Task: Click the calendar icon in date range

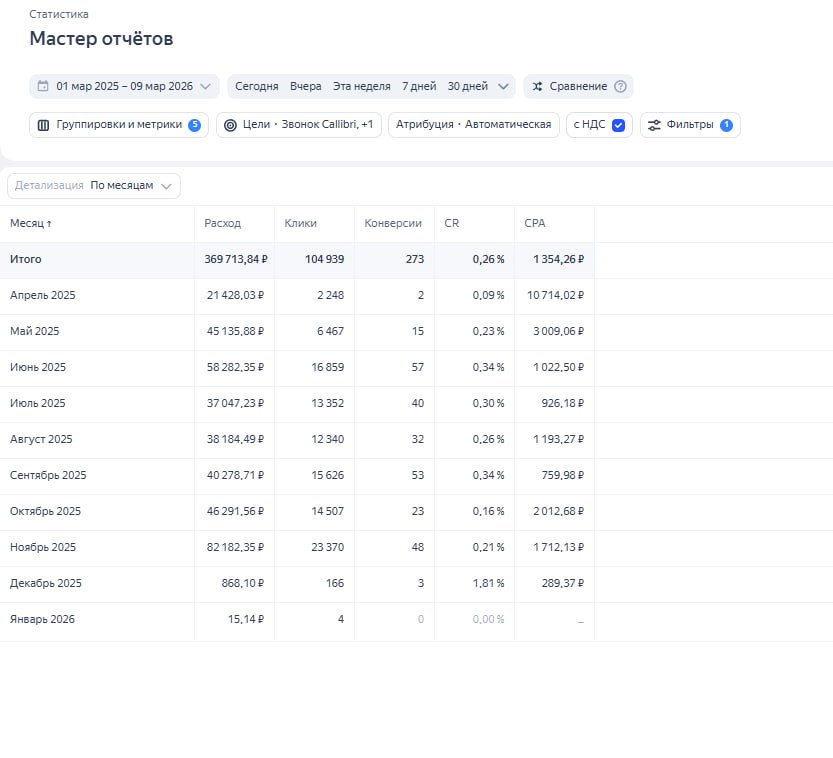Action: (43, 87)
